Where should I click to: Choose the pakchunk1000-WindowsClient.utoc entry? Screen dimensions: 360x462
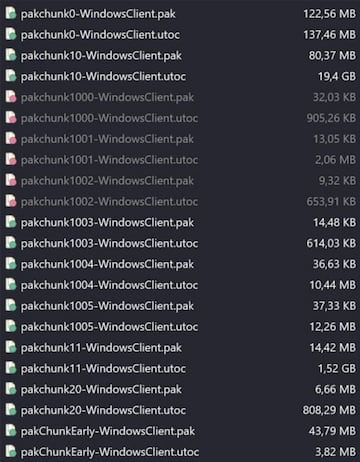[x=109, y=118]
